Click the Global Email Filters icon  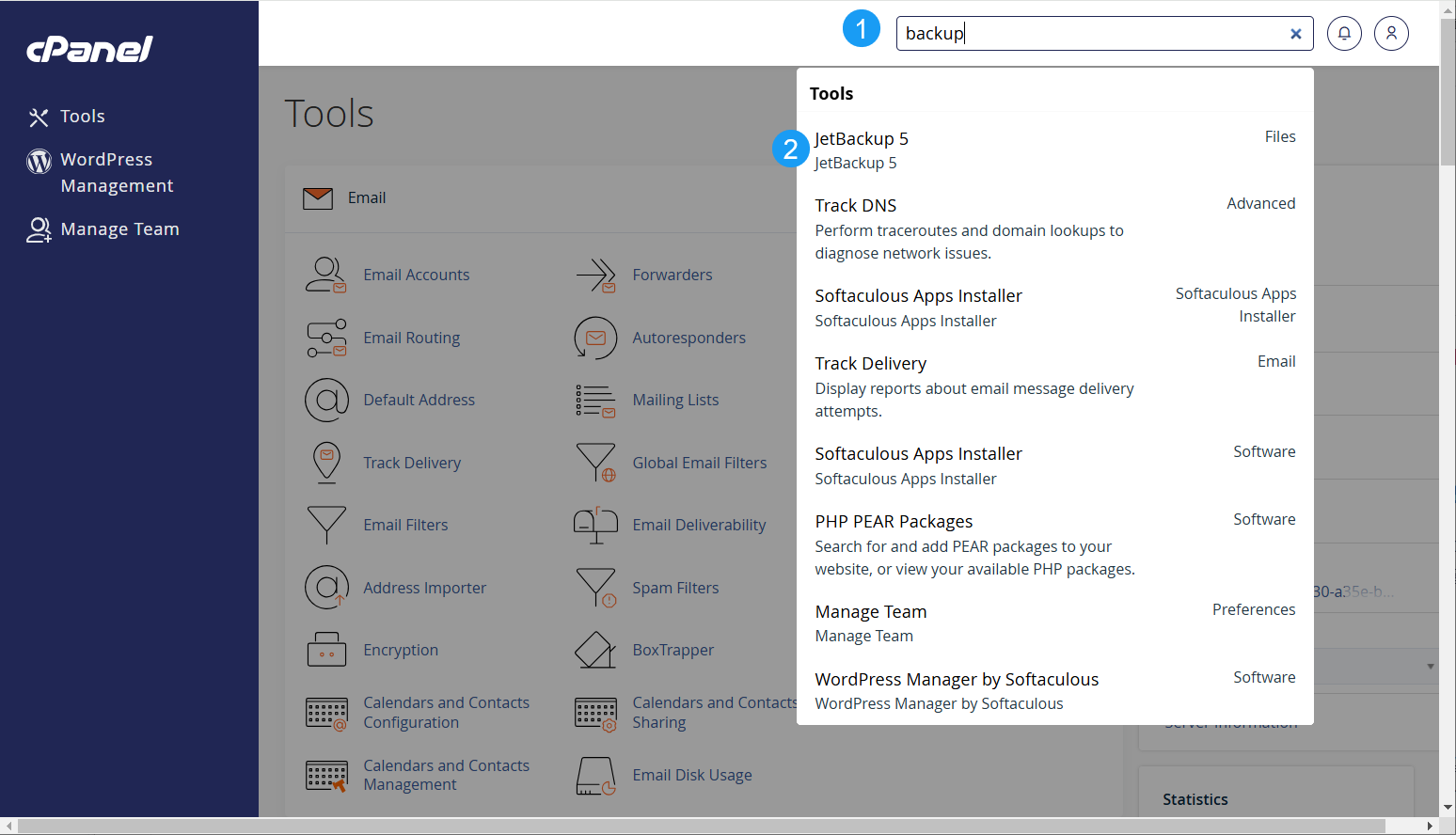point(595,463)
